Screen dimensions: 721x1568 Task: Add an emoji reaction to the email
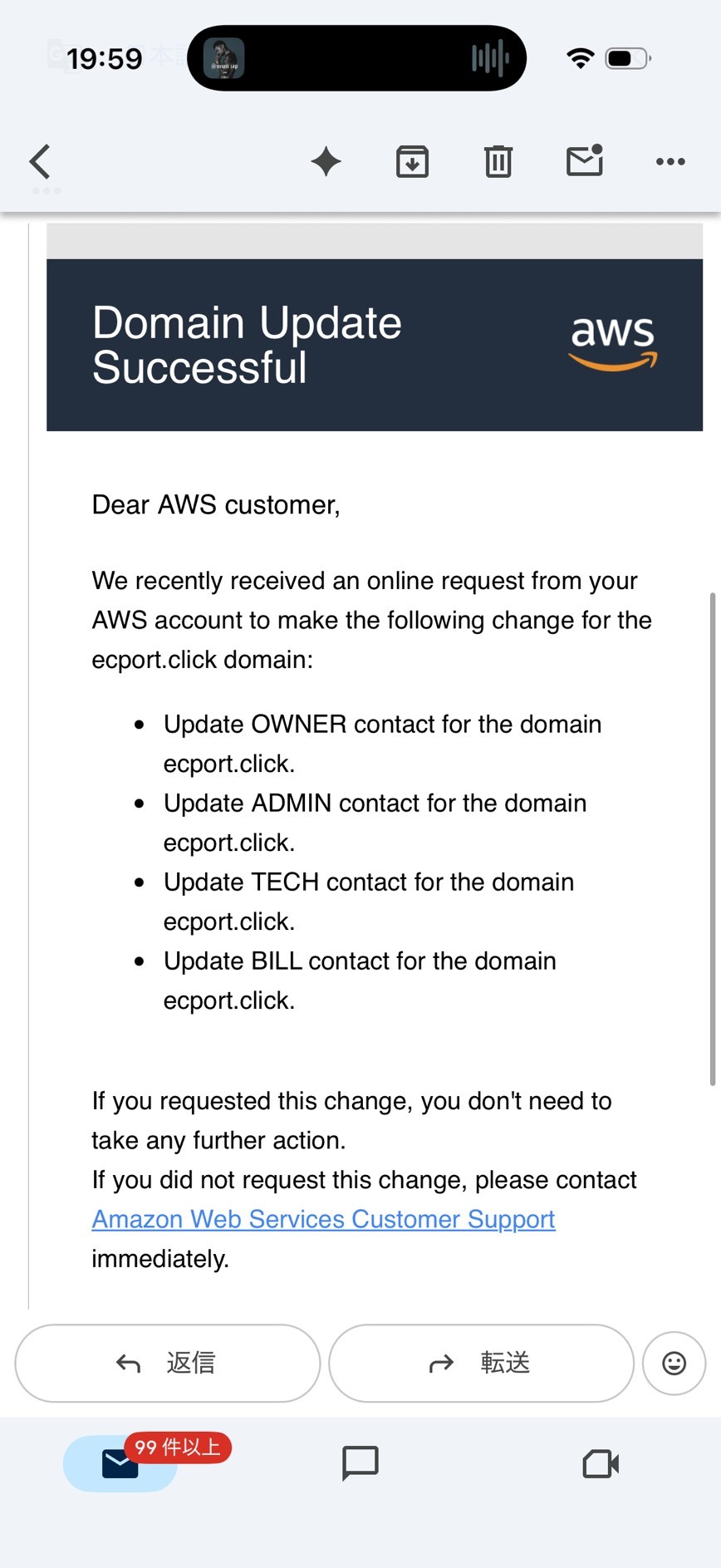pos(674,1363)
